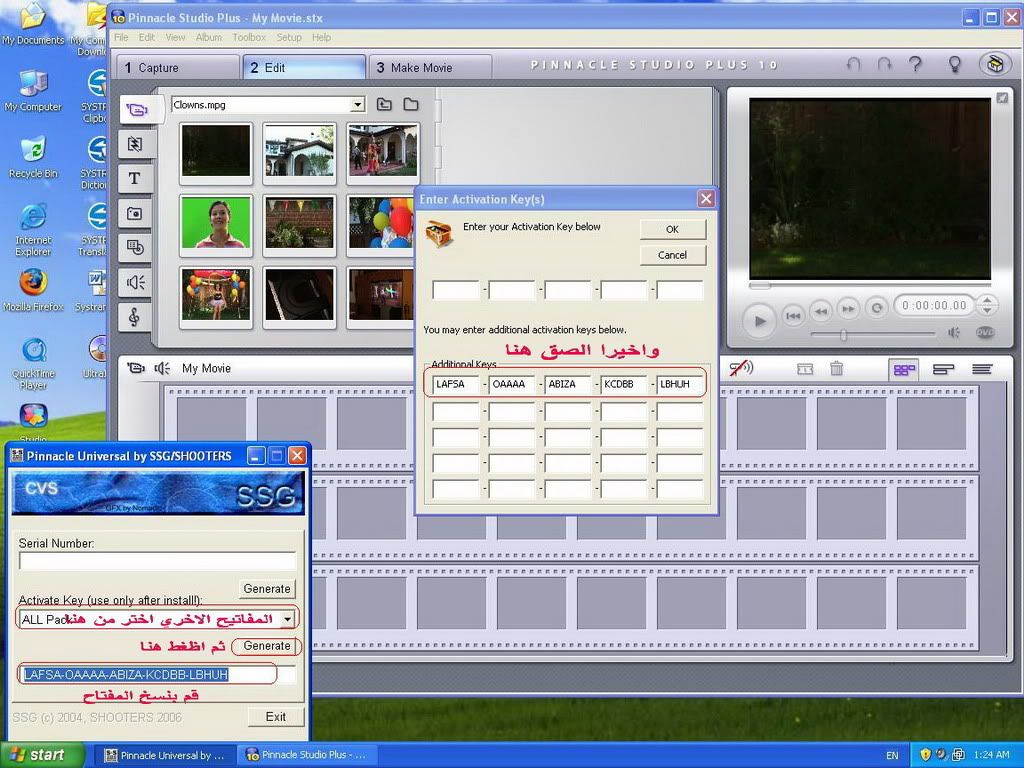Click the lightbulb tips icon
The height and width of the screenshot is (768, 1024).
point(954,65)
